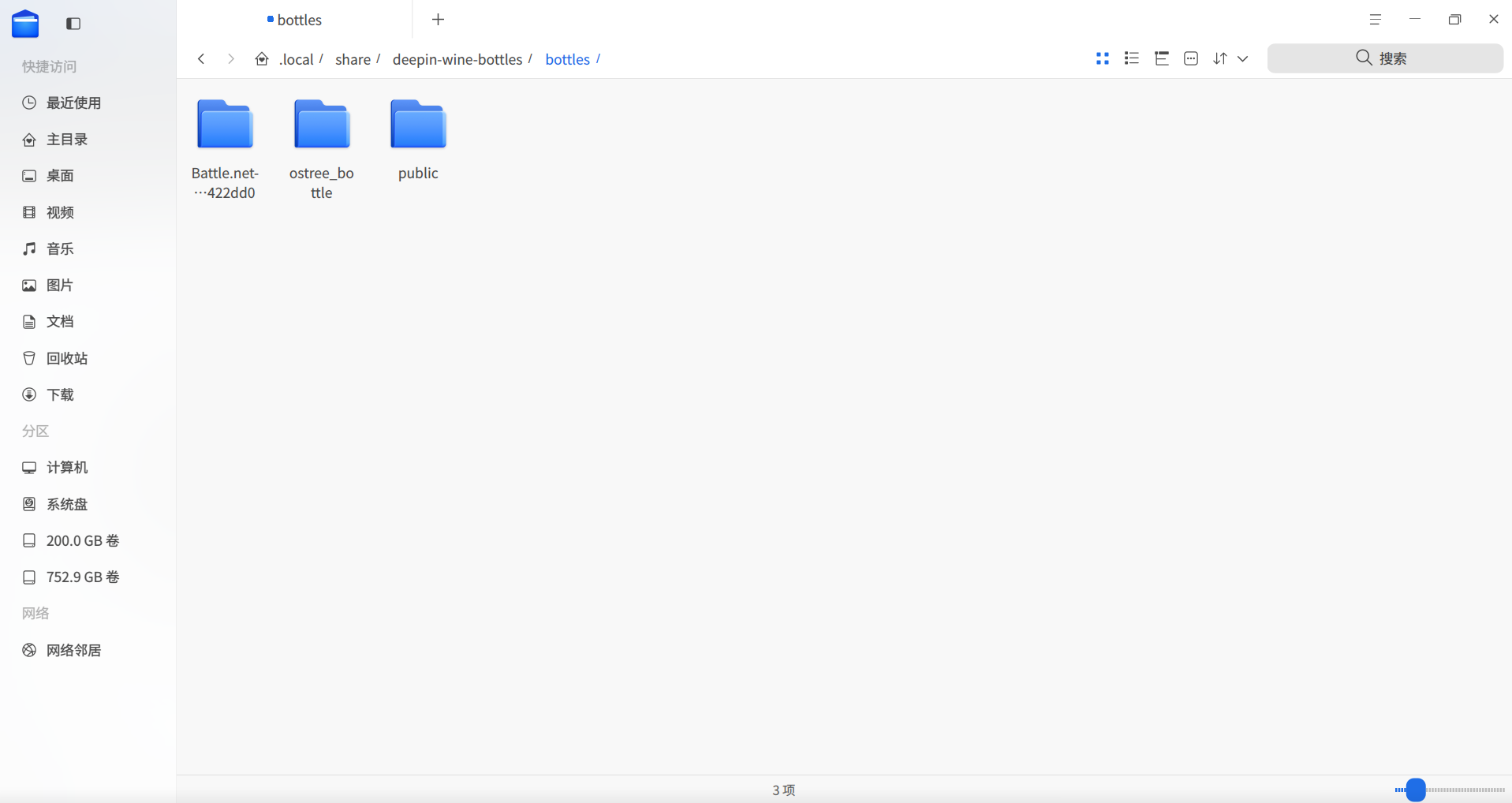Viewport: 1512px width, 803px height.
Task: Go forward with the right arrow
Action: 230,59
